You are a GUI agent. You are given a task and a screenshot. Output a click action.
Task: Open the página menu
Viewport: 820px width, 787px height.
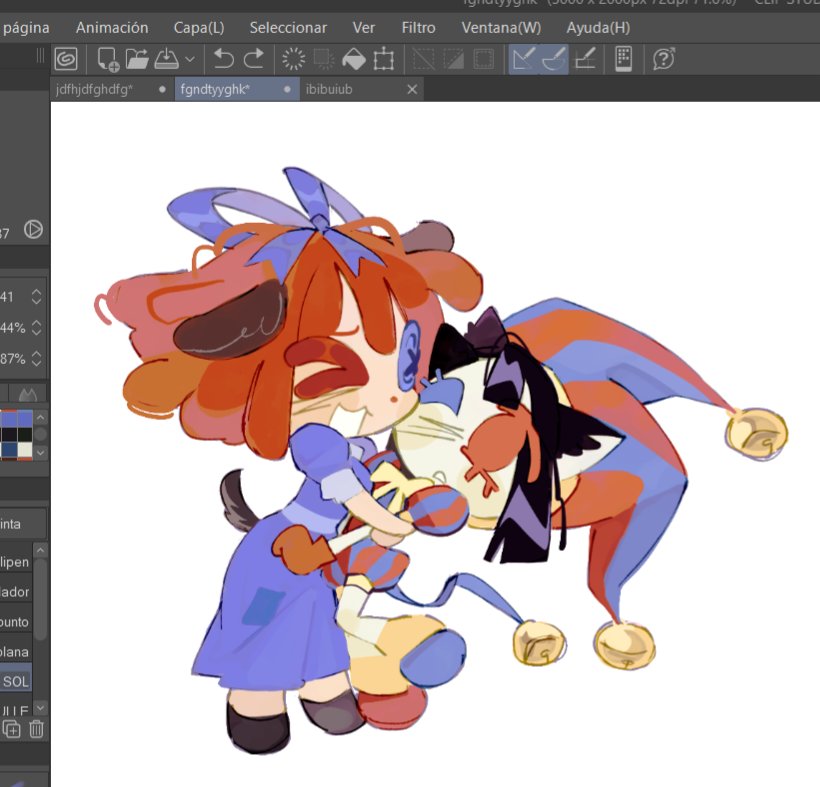tap(26, 28)
